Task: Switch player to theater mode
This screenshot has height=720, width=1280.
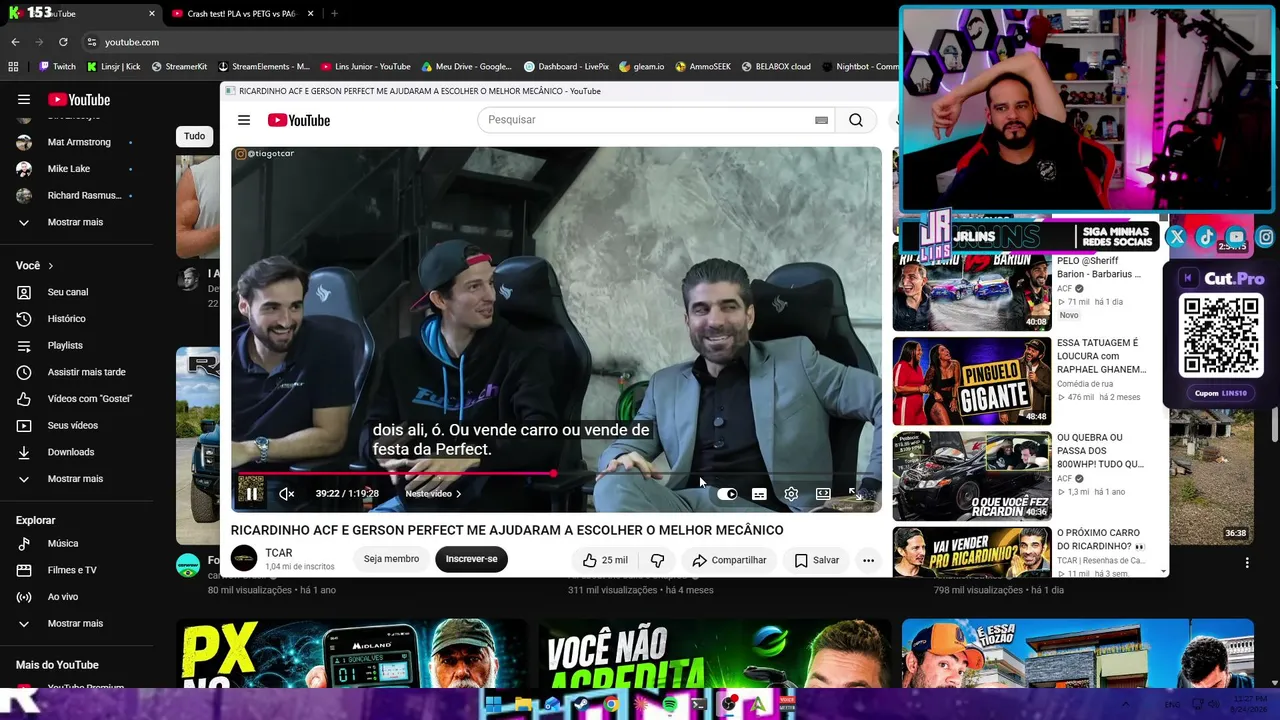Action: coord(823,494)
